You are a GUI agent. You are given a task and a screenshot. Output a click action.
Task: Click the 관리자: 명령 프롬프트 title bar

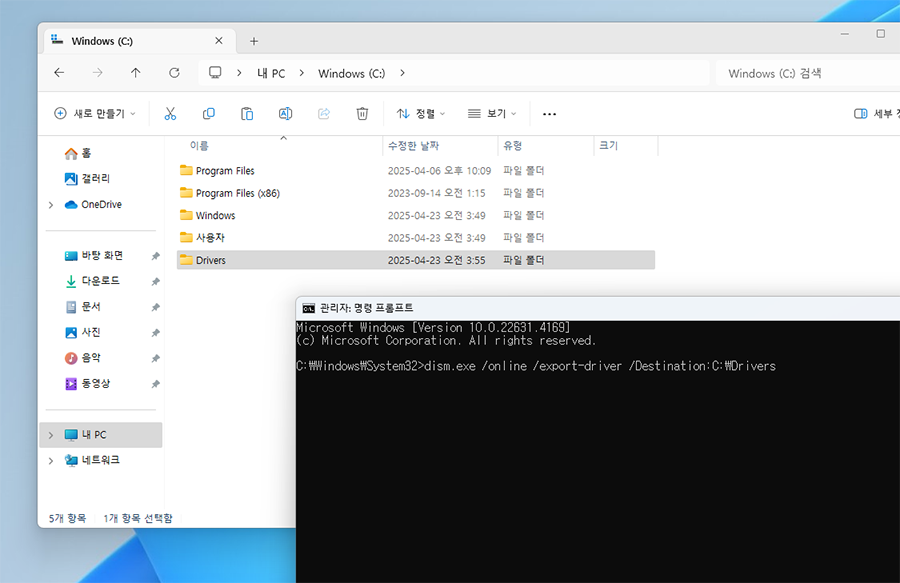[598, 309]
